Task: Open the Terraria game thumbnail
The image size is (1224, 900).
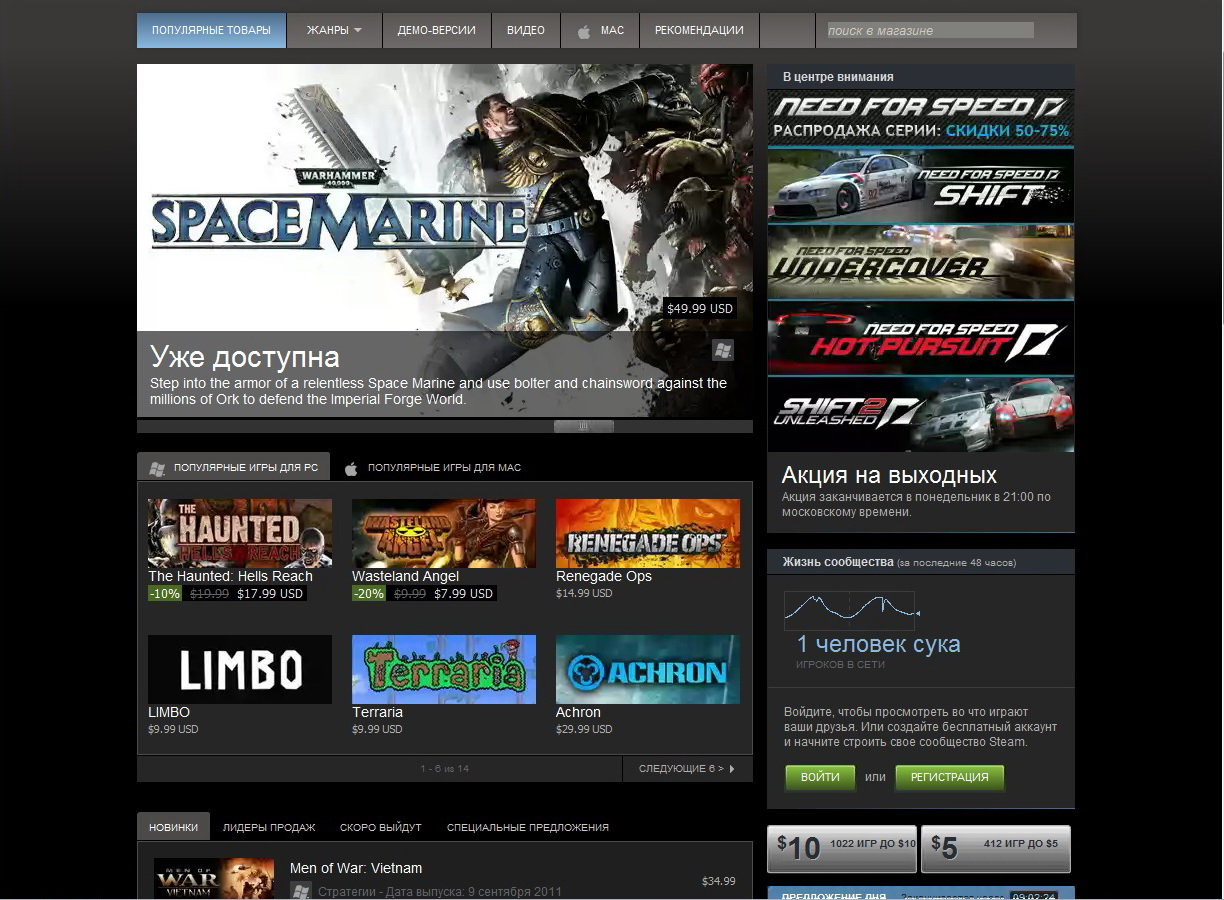Action: coord(444,669)
